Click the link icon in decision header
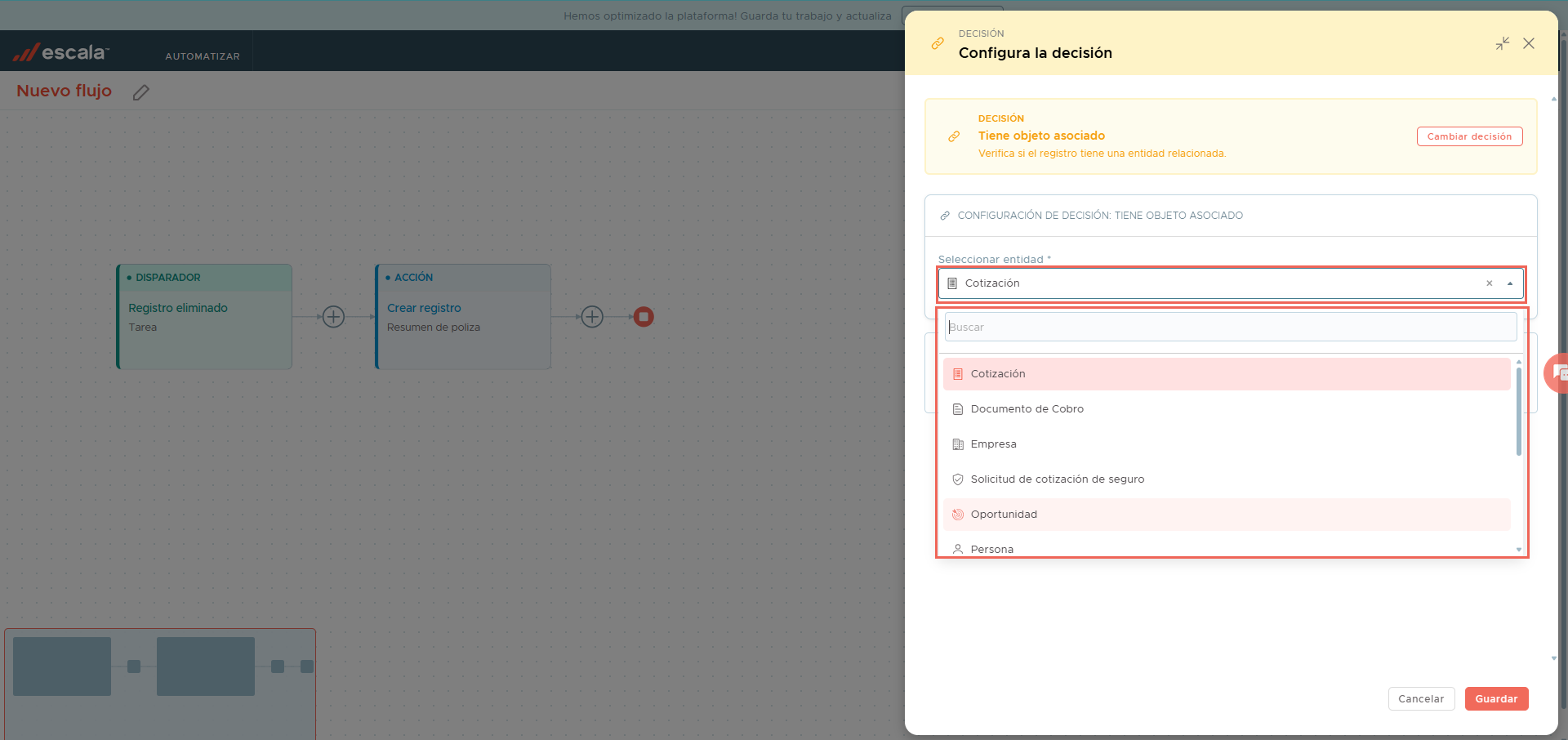Screen dimensions: 1568x740 click(938, 43)
